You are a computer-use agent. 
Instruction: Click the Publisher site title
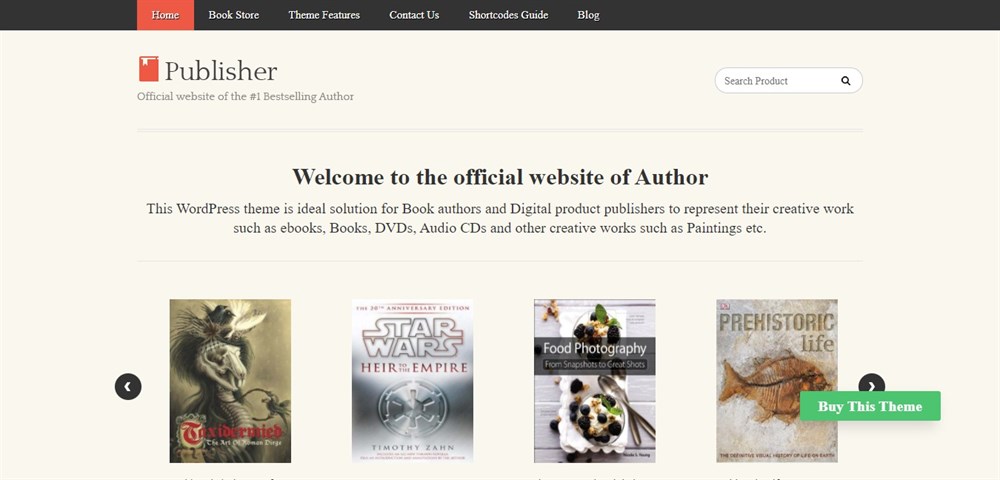click(x=221, y=70)
